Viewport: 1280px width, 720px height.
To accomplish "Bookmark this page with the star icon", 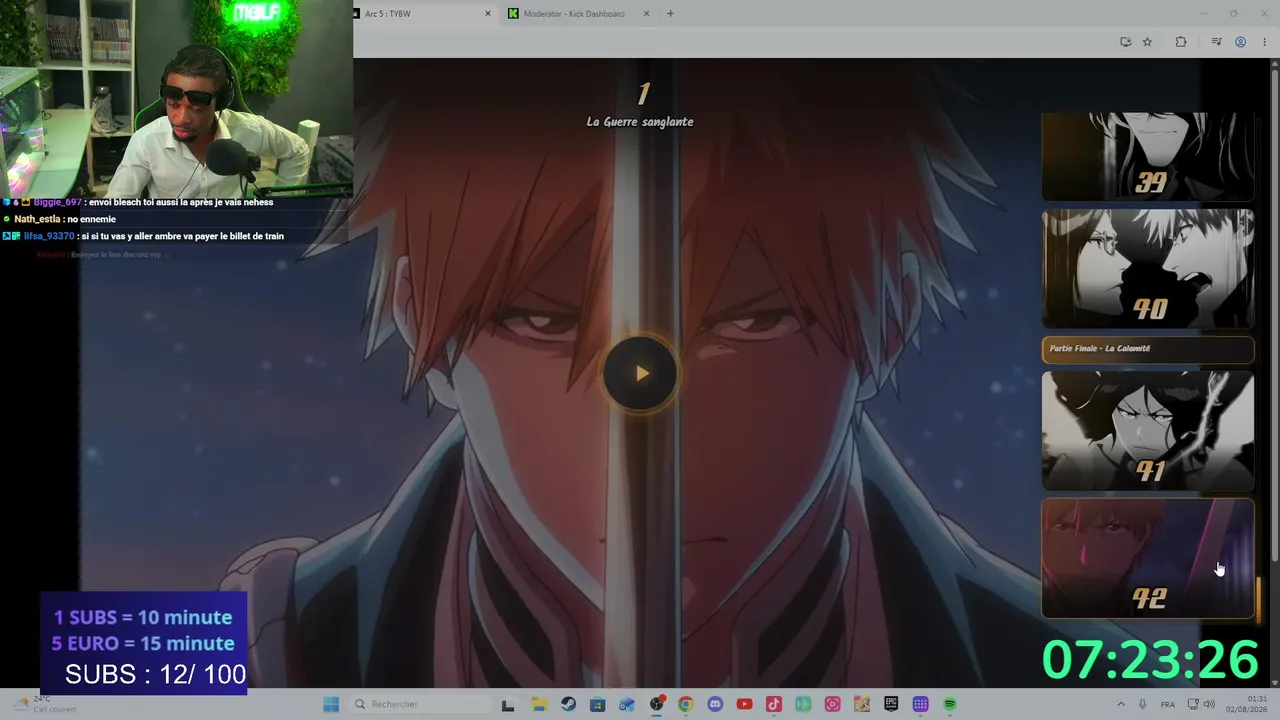I will click(1147, 42).
